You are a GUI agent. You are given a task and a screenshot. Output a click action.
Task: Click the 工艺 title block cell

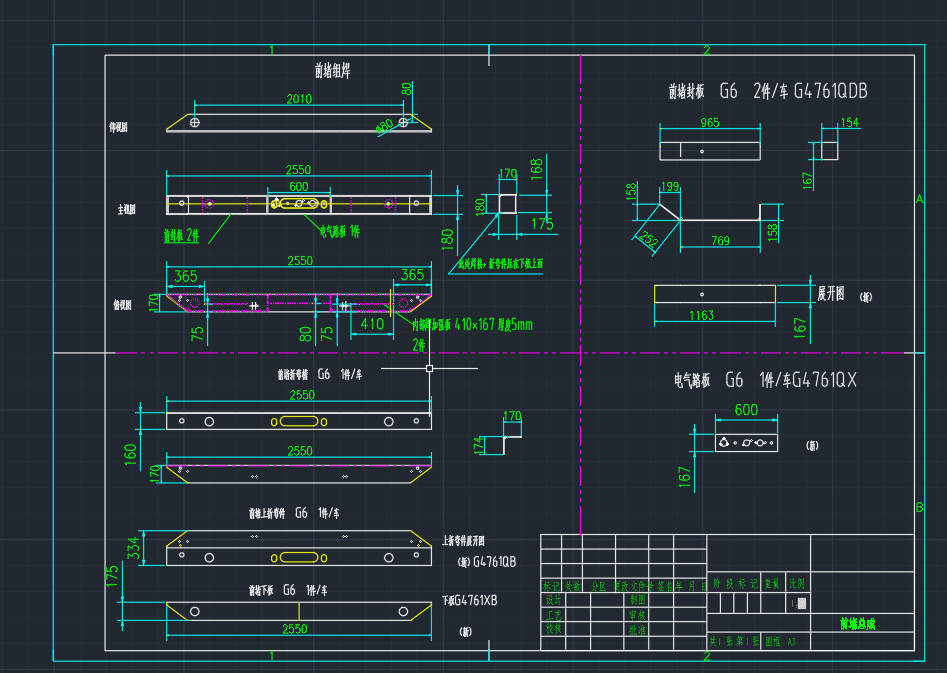pyautogui.click(x=553, y=615)
